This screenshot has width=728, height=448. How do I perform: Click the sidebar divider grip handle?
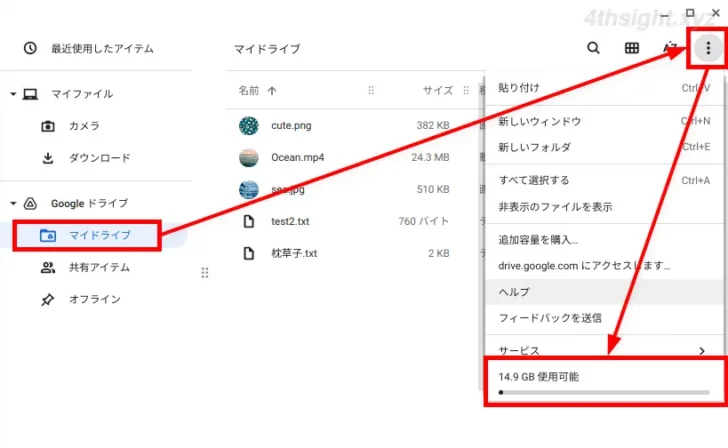pos(205,273)
